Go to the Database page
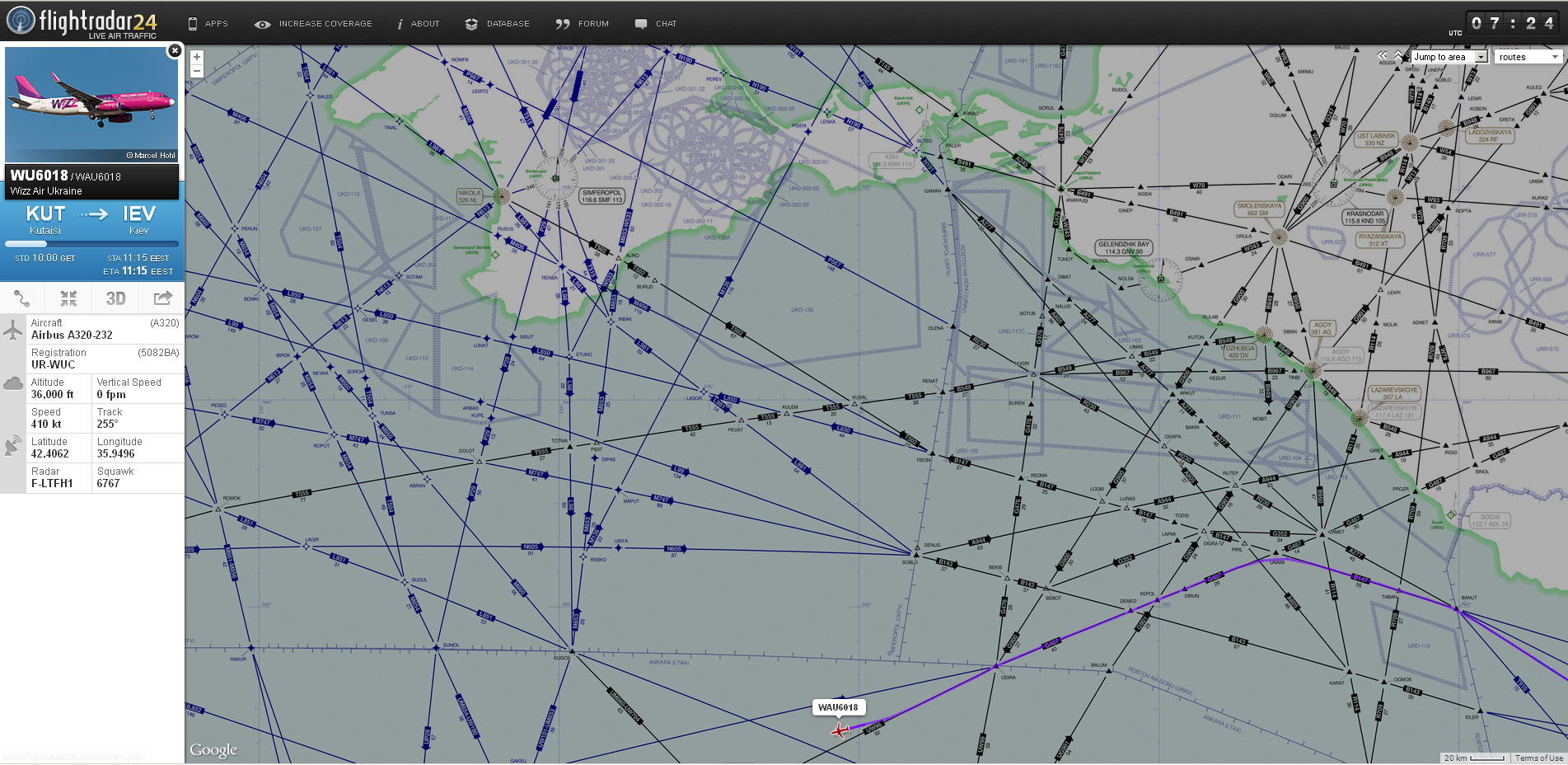Viewport: 1568px width, 765px height. (x=498, y=24)
